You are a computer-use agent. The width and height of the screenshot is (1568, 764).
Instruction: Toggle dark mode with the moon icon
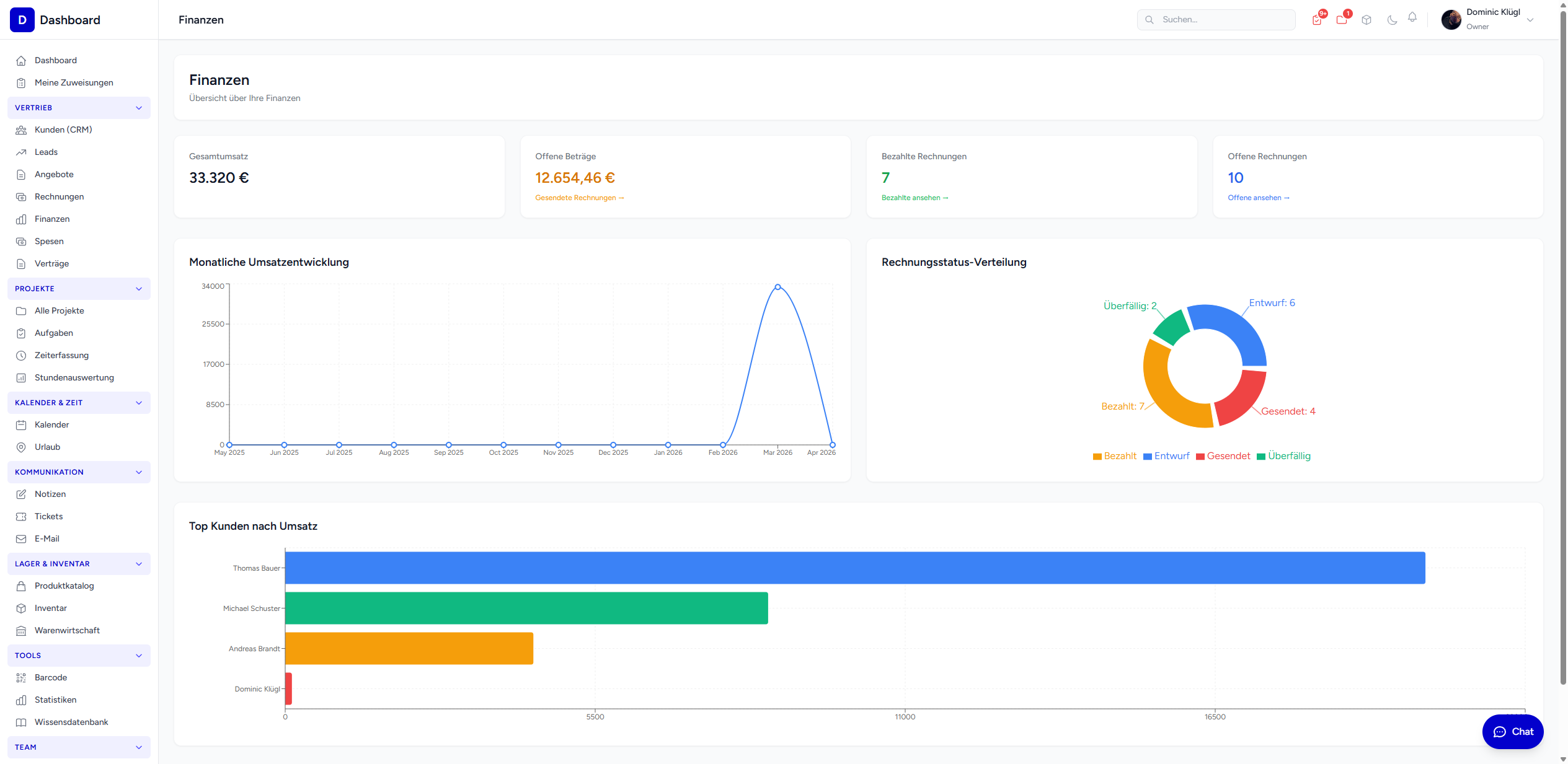(x=1392, y=20)
